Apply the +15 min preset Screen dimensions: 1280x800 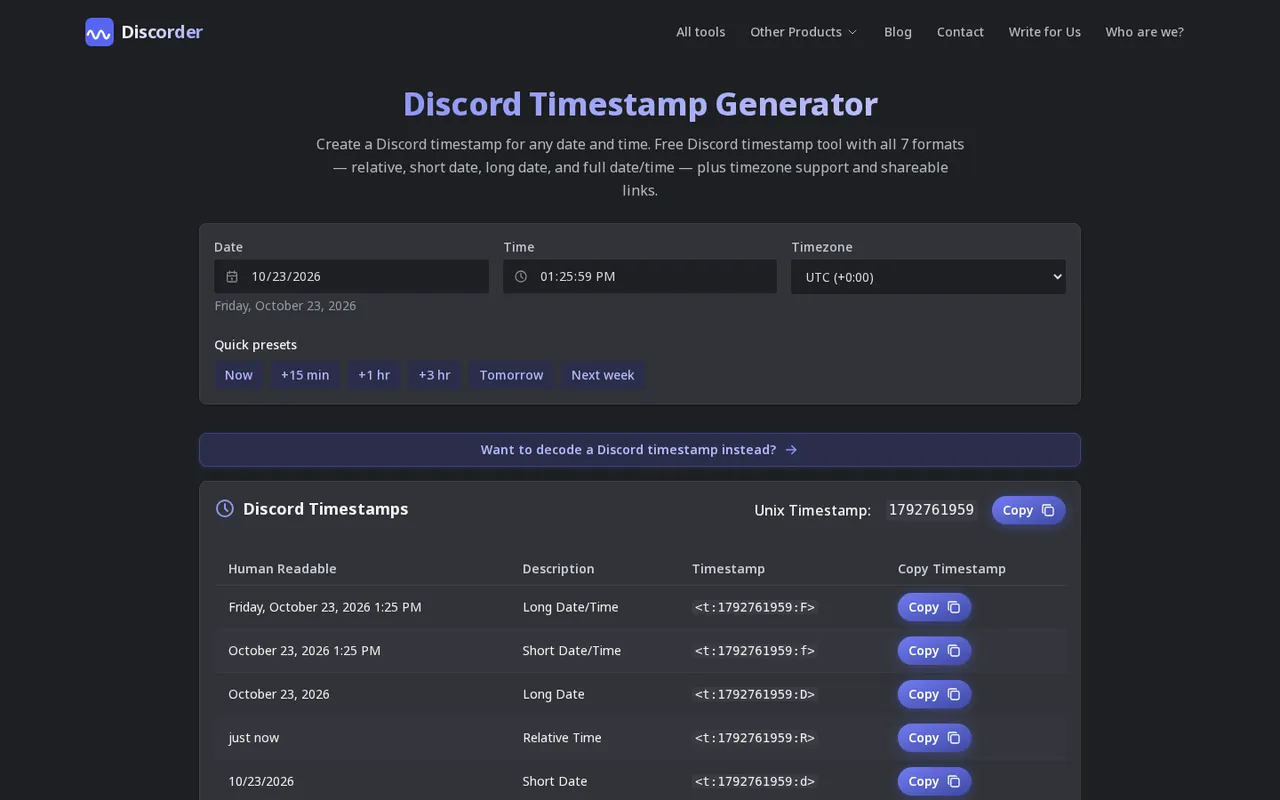click(305, 375)
